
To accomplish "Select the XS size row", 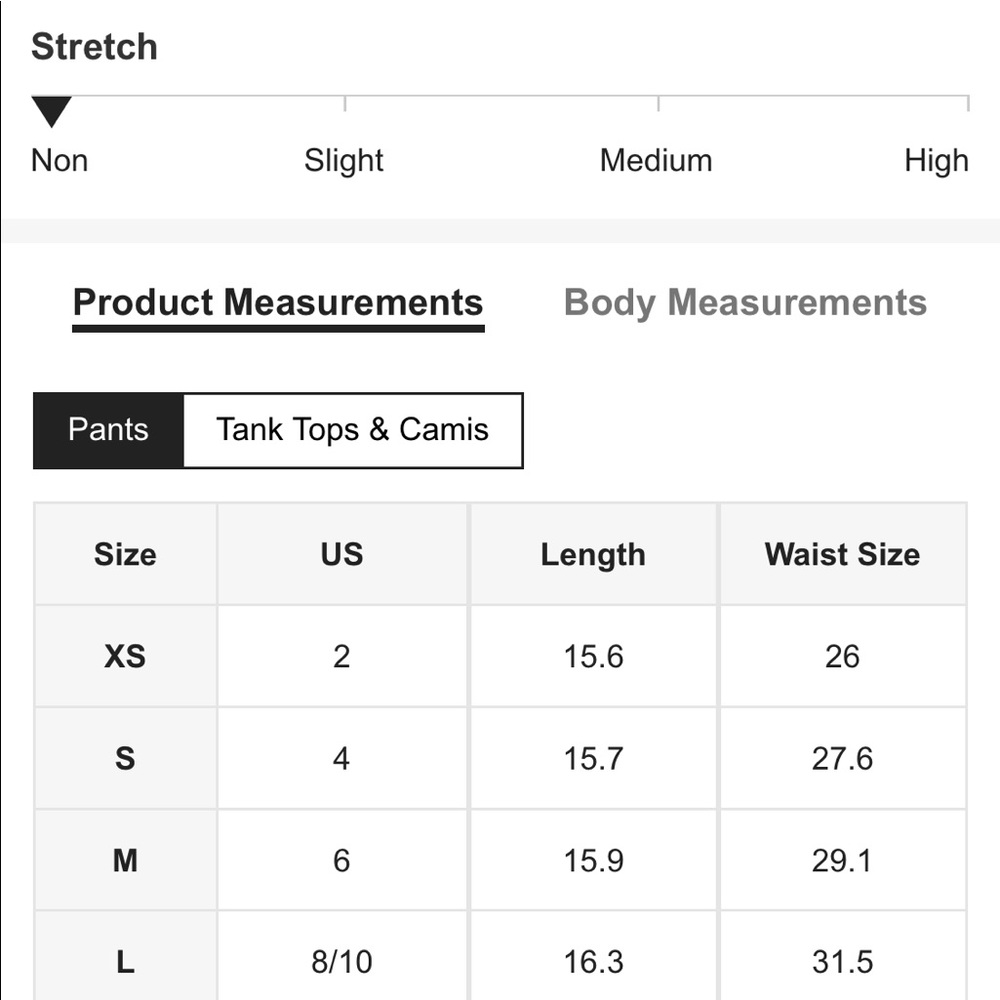I will click(501, 656).
